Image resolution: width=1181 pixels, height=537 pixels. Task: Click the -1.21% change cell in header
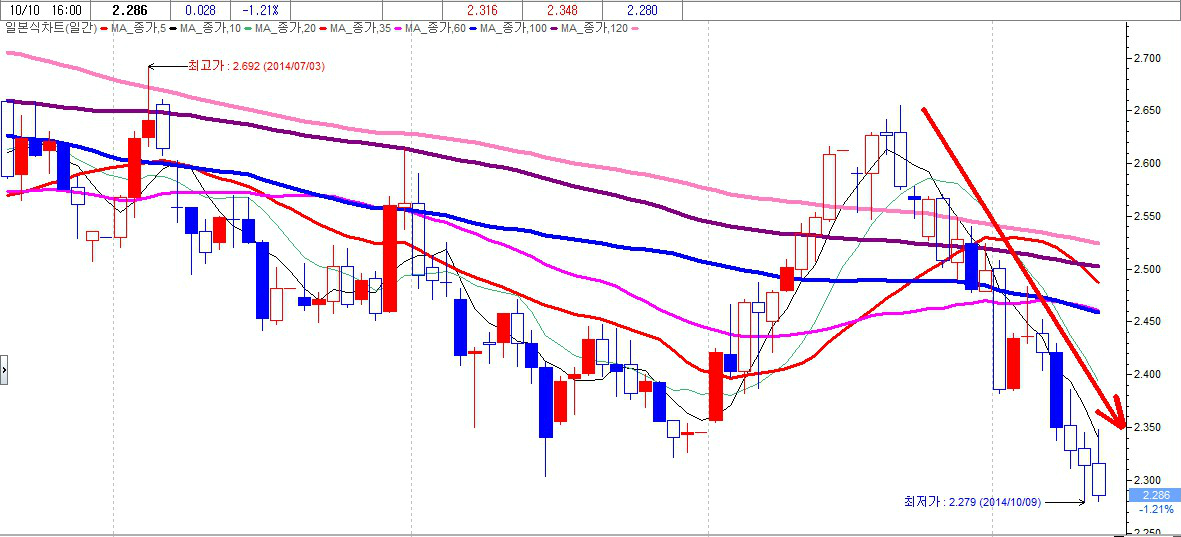pyautogui.click(x=259, y=10)
